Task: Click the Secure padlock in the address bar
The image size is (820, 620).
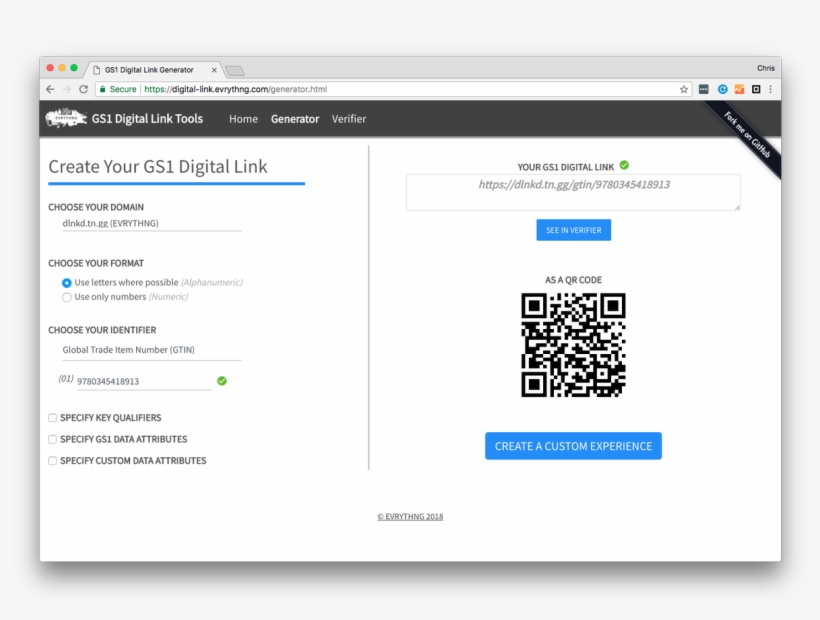Action: click(x=103, y=88)
